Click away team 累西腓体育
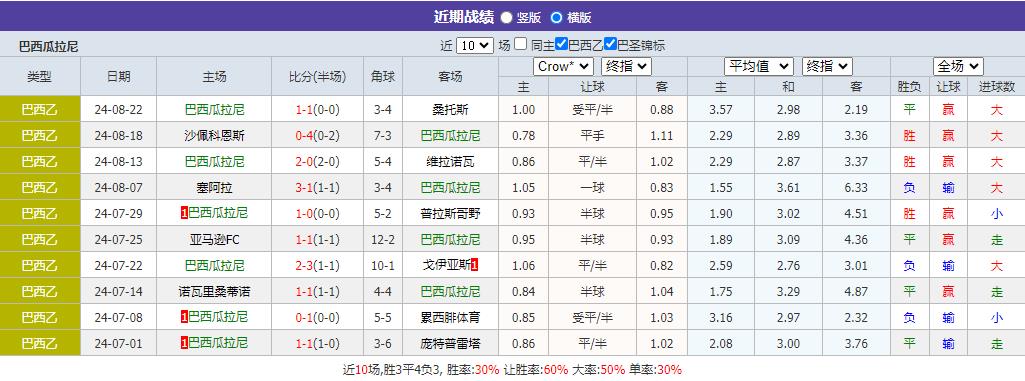 click(x=451, y=318)
